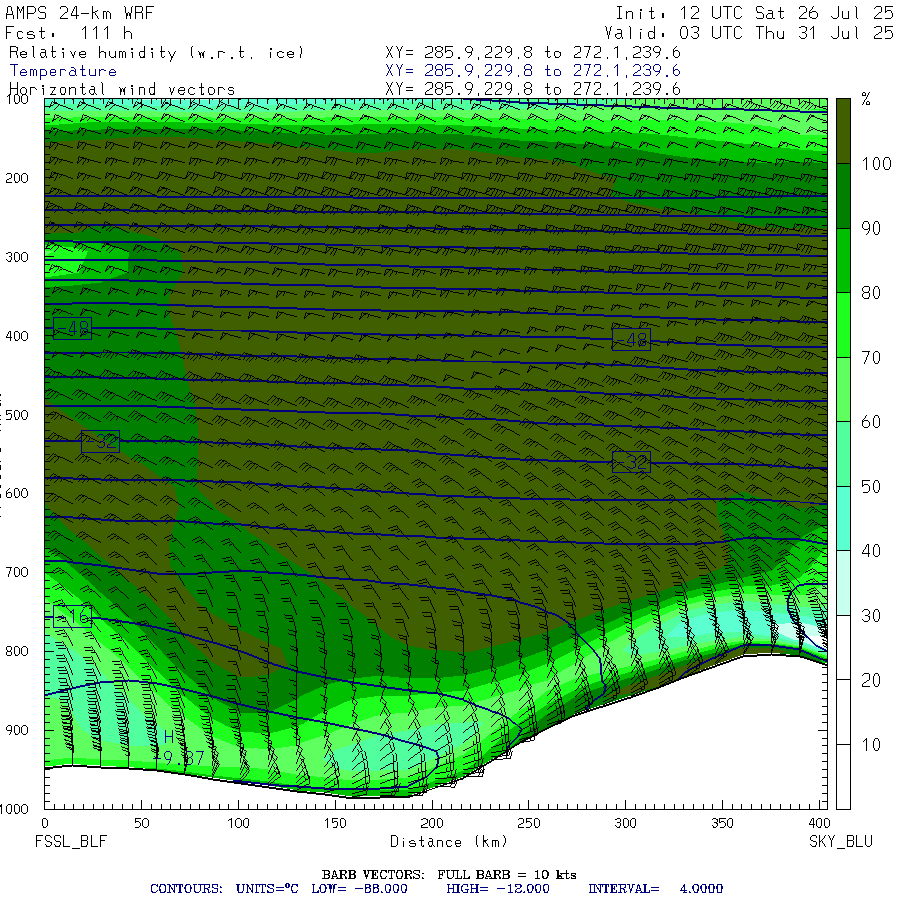Click the colorbar "50" tick label

(x=871, y=487)
